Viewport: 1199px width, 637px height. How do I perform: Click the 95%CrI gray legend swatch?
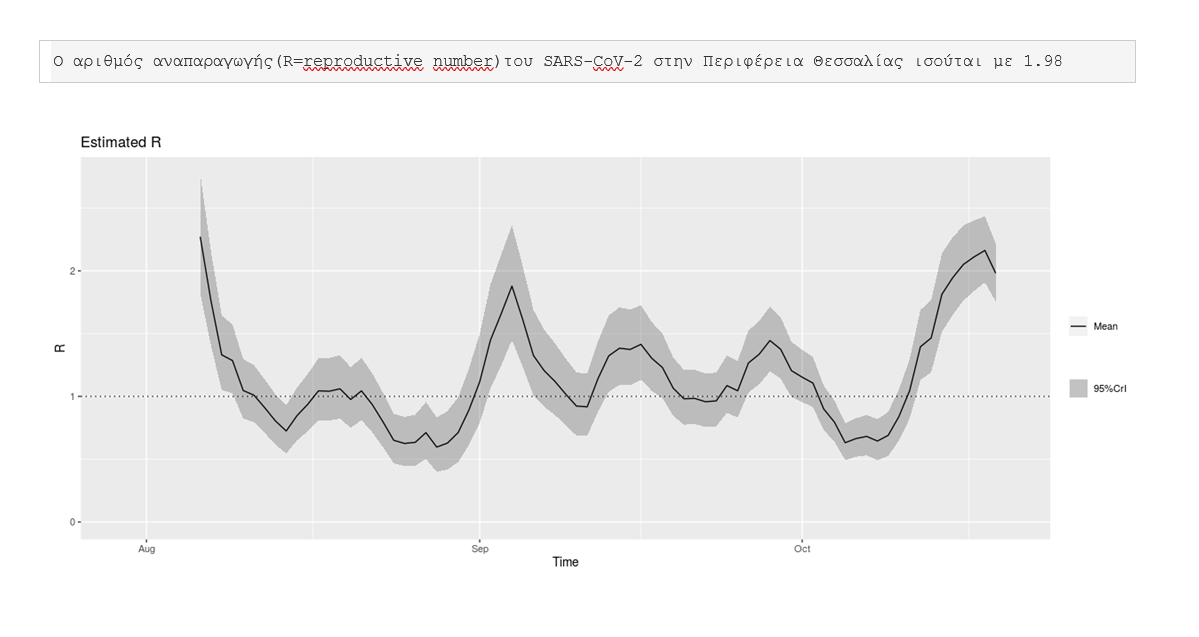click(1078, 388)
